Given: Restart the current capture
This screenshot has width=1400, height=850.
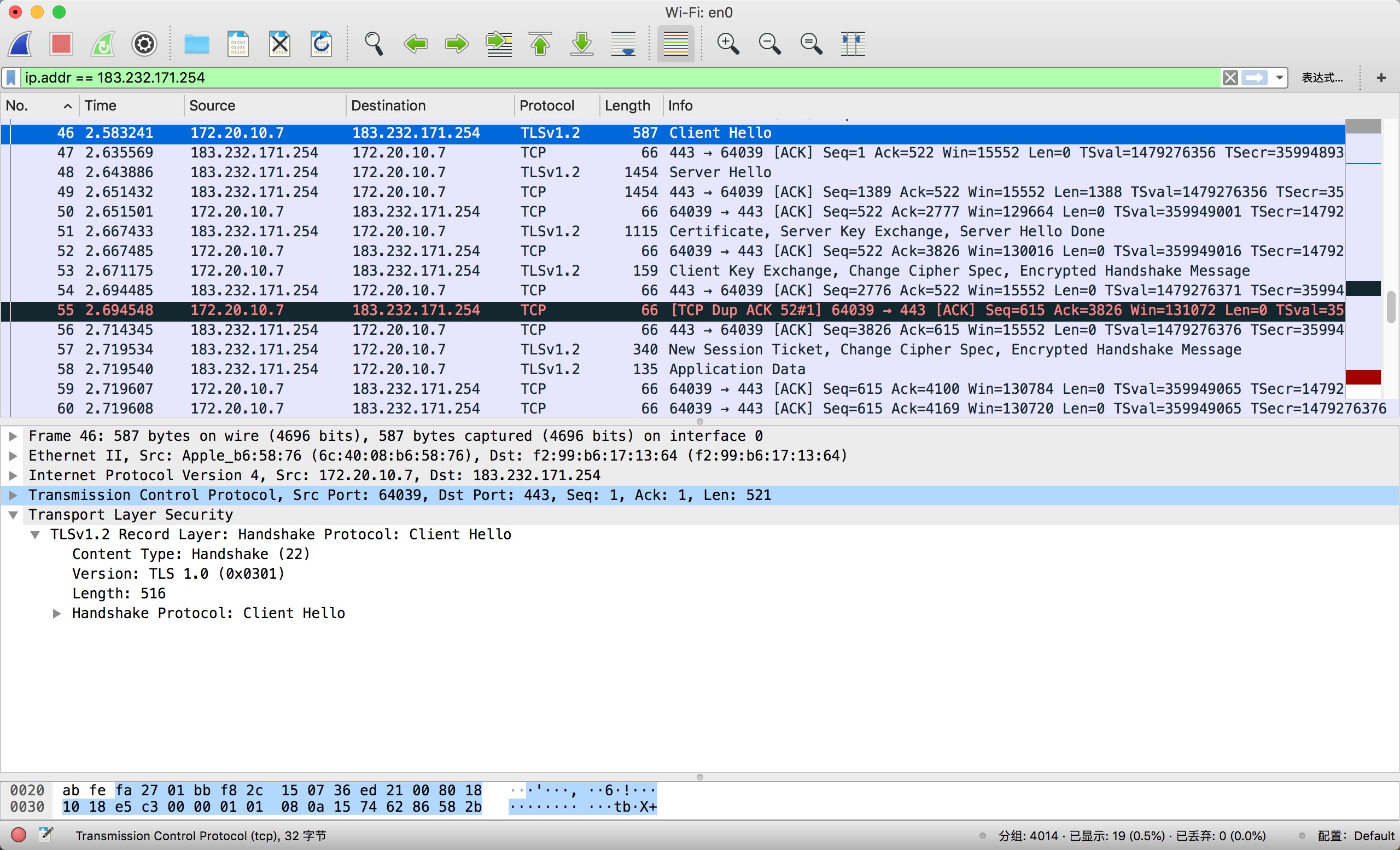Looking at the screenshot, I should [x=103, y=44].
